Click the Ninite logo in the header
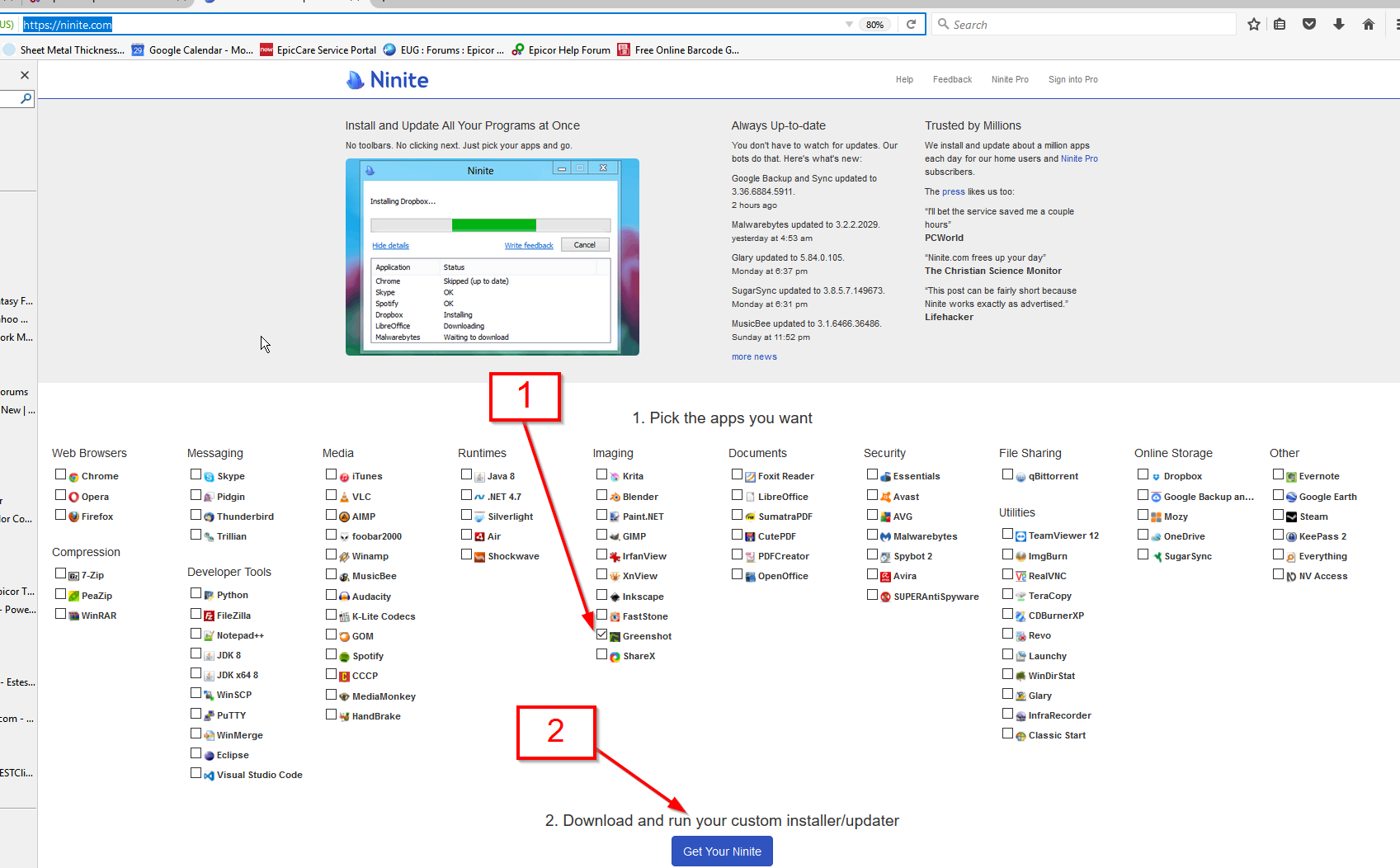The image size is (1400, 868). click(387, 80)
